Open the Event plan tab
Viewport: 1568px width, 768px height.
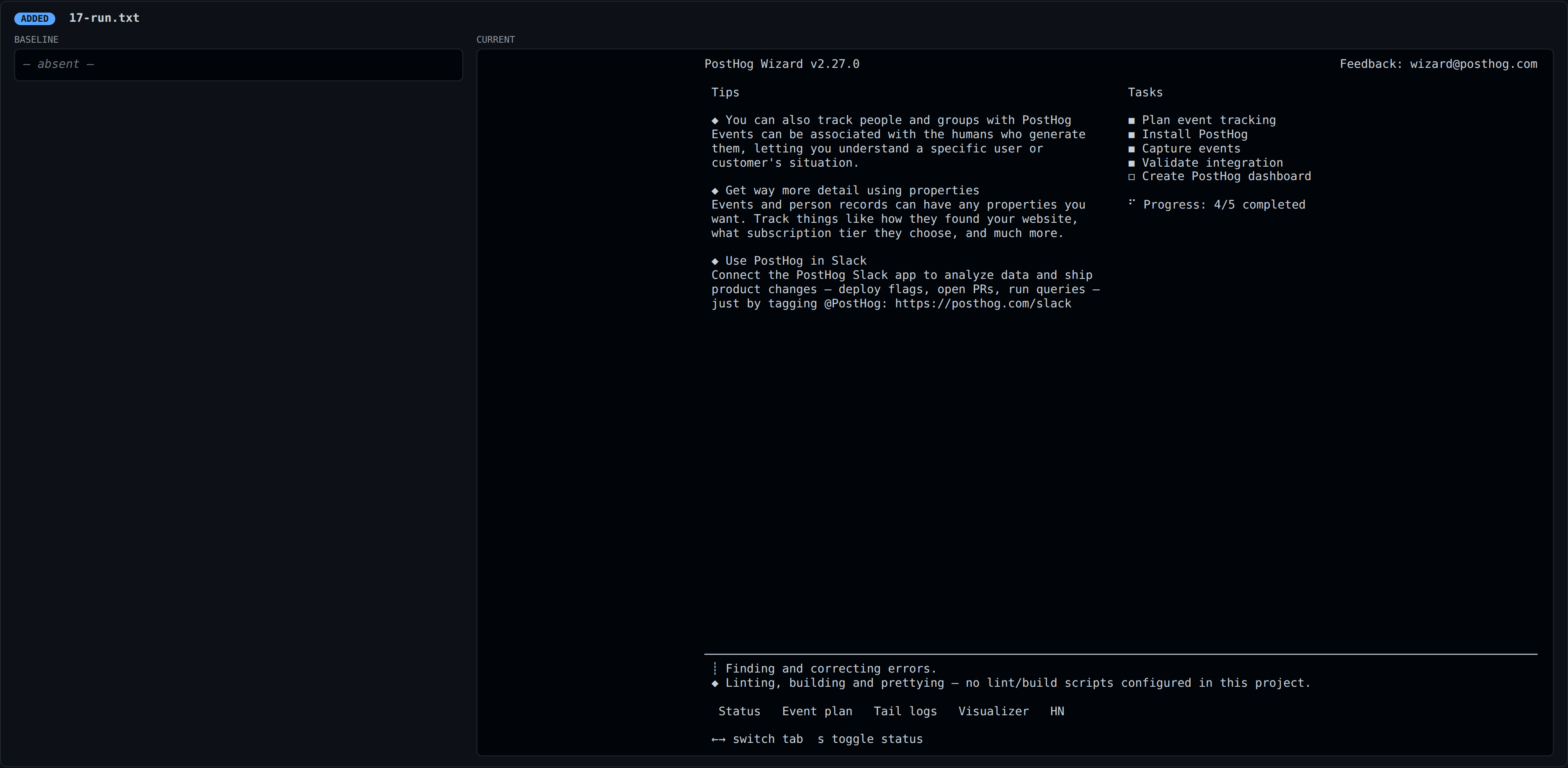point(817,711)
